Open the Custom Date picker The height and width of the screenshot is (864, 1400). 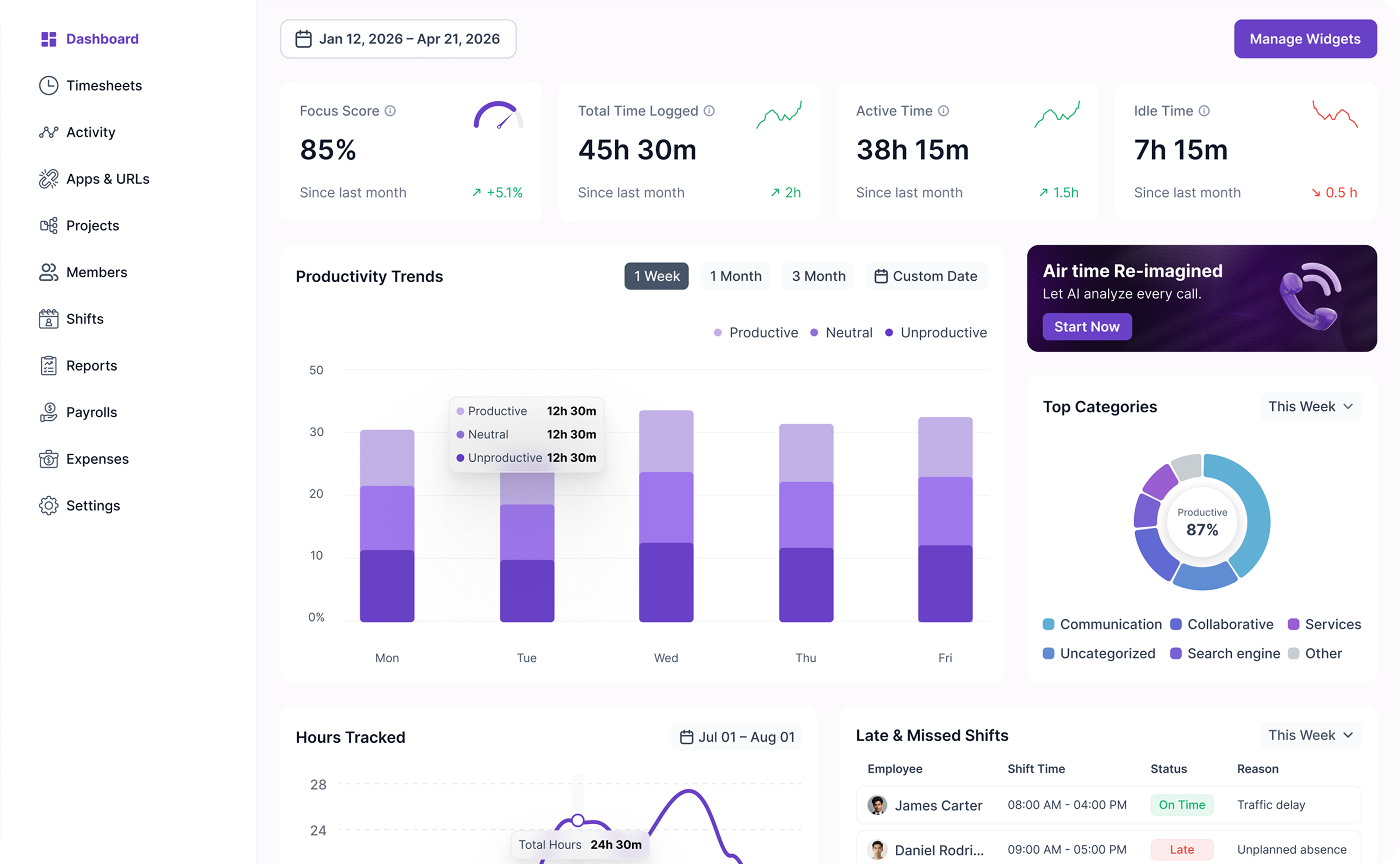click(x=926, y=276)
